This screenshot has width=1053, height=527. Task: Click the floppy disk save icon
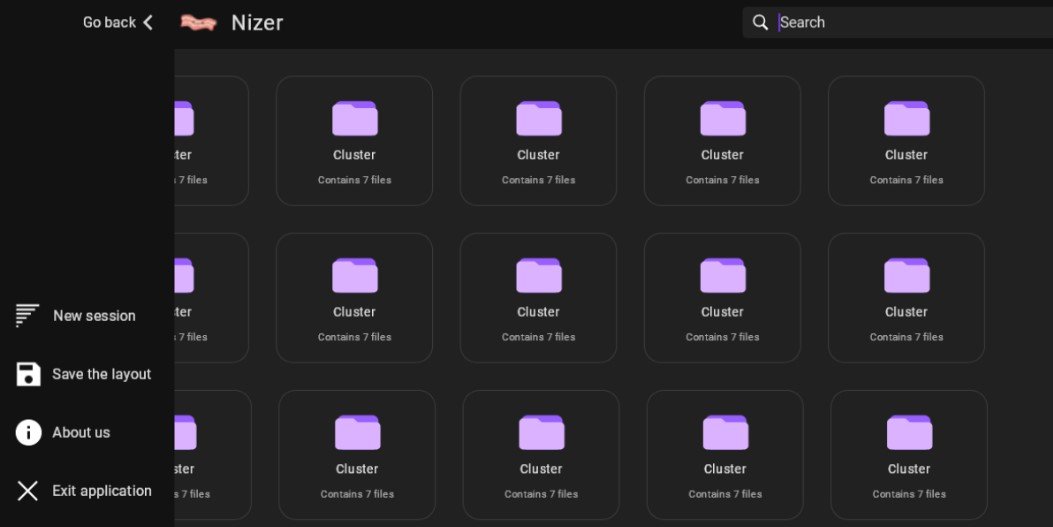28,374
